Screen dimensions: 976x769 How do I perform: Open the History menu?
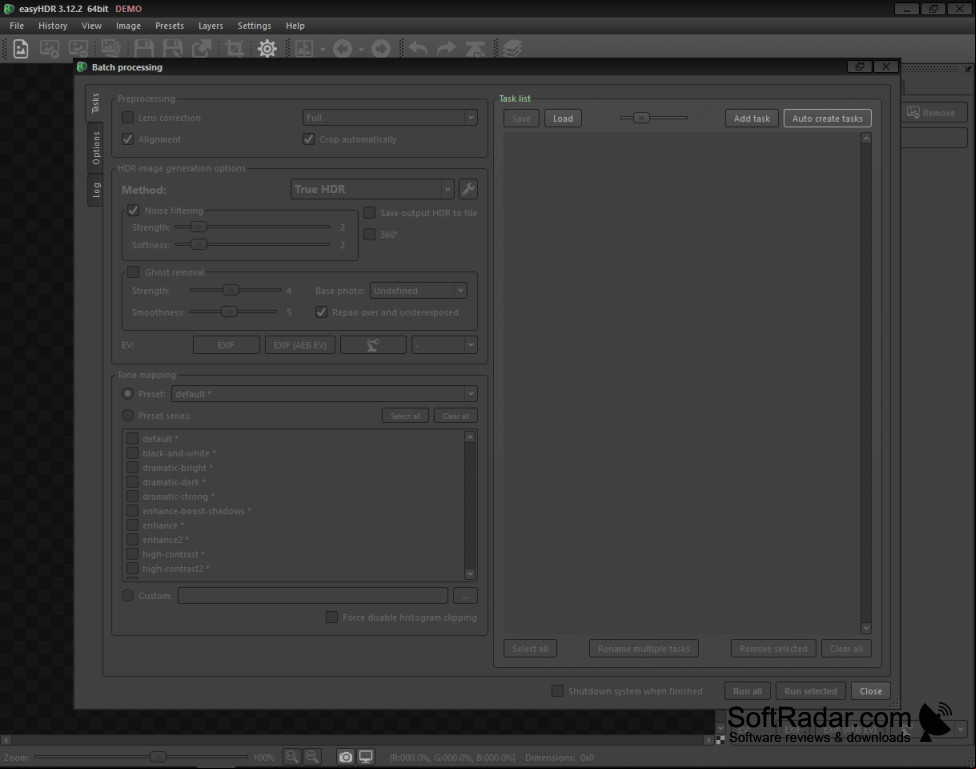pos(53,26)
